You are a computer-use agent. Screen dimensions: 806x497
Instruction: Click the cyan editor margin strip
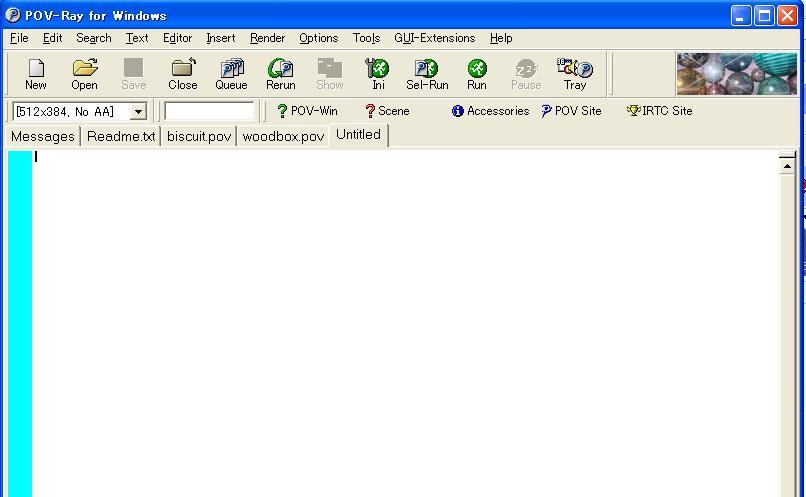coord(20,324)
